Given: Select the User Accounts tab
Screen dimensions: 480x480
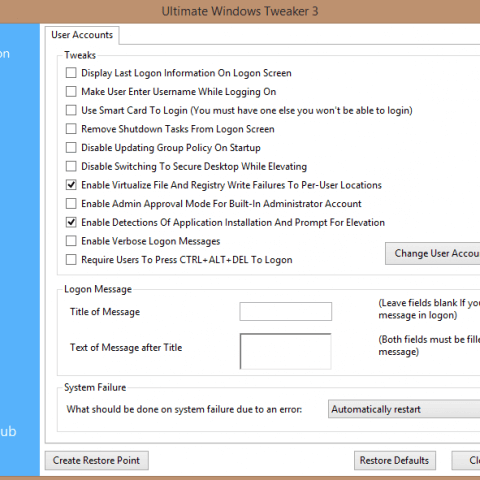Looking at the screenshot, I should click(x=82, y=35).
